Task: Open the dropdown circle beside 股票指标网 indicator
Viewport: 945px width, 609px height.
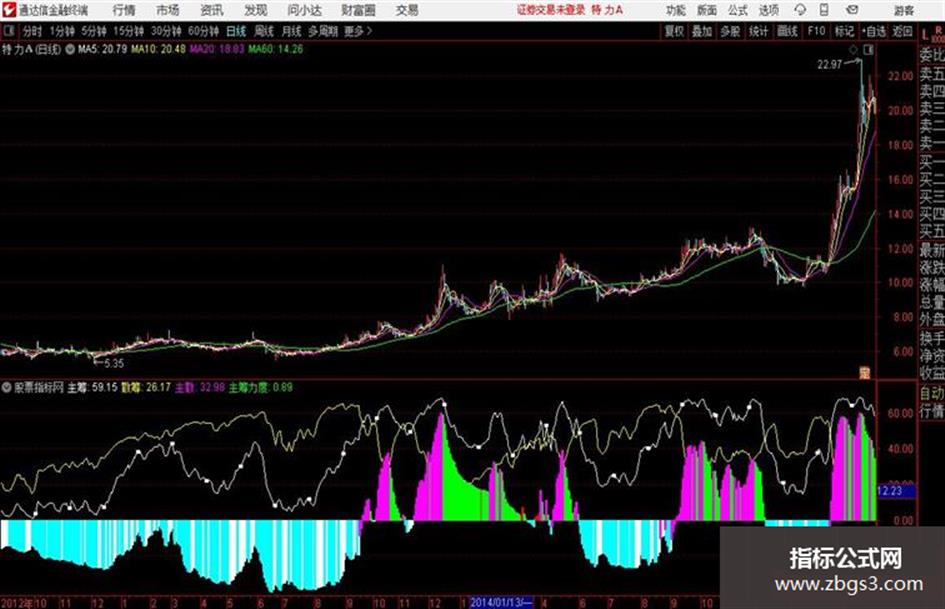Action: 7,387
